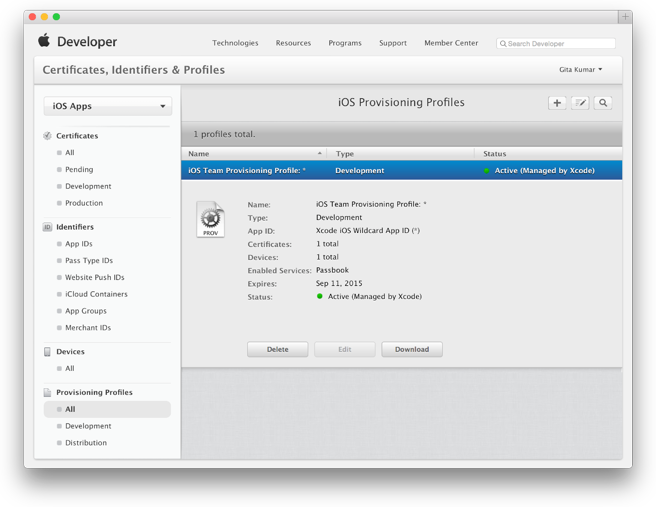Image resolution: width=656 pixels, height=507 pixels.
Task: Open Merchant IDs list
Action: (x=88, y=328)
